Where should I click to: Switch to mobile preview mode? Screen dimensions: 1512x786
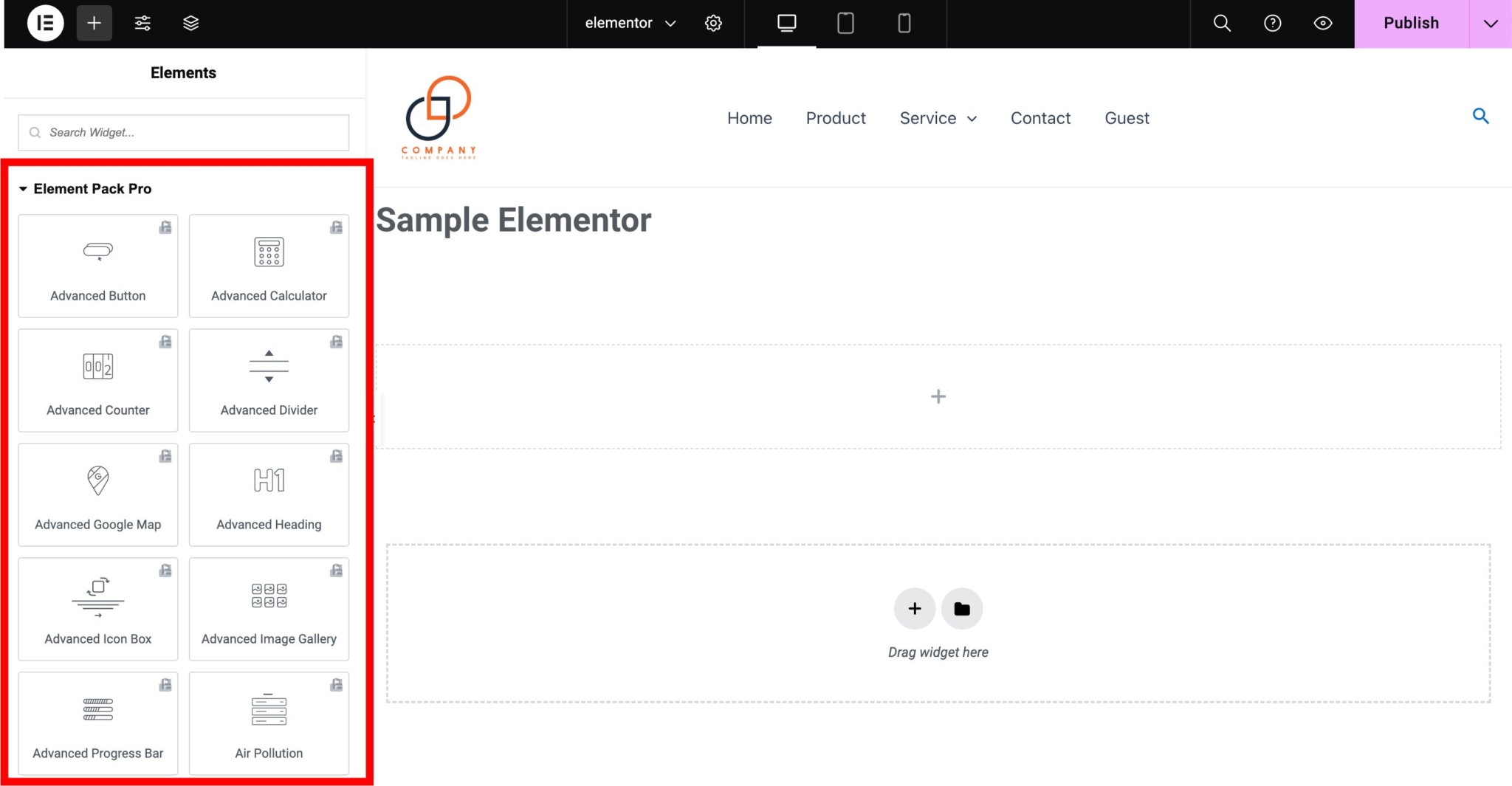point(904,23)
